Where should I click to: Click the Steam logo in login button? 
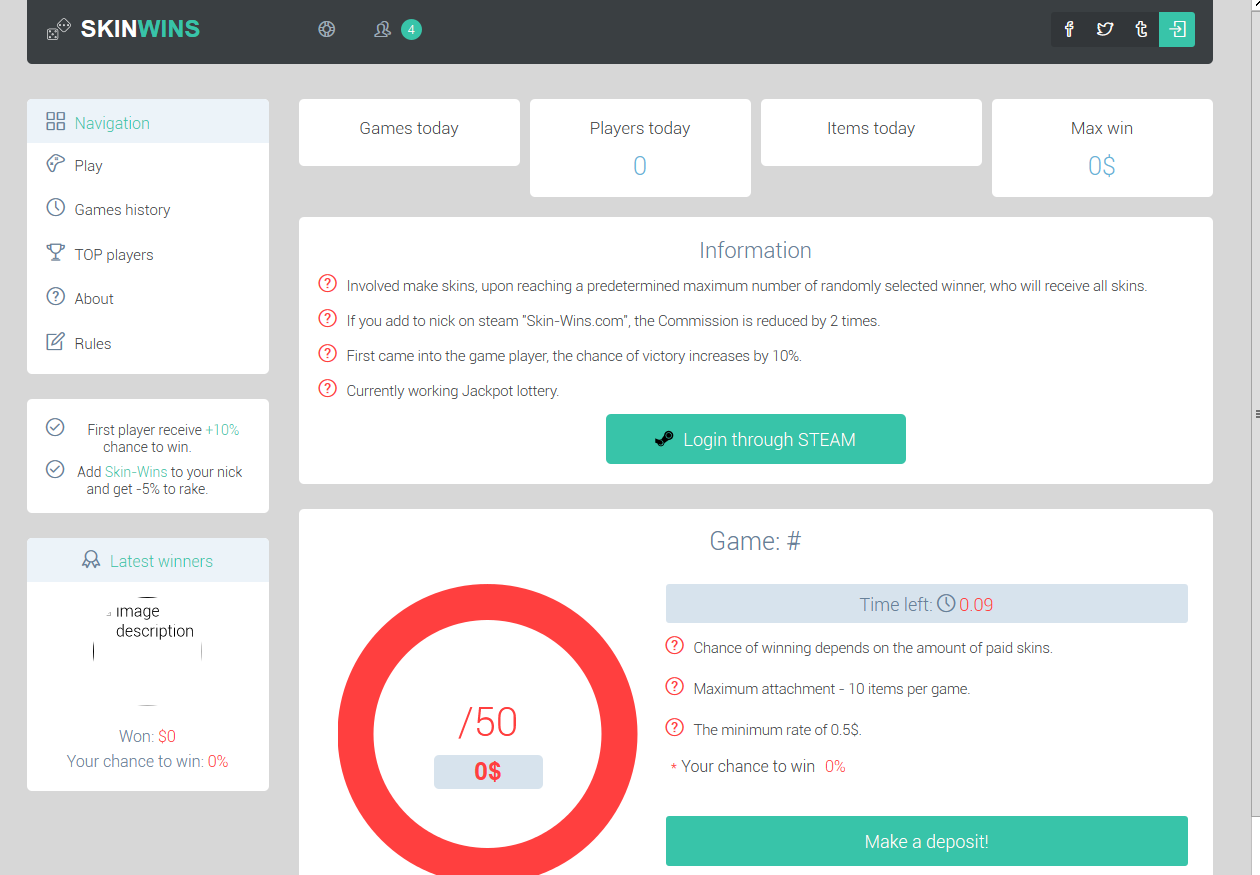point(664,439)
